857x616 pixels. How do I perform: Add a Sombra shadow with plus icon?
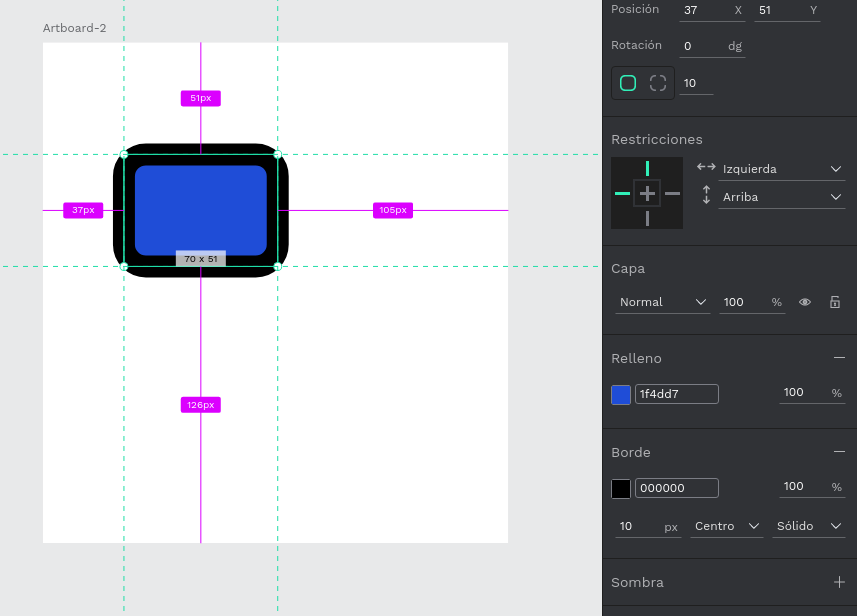coord(838,582)
